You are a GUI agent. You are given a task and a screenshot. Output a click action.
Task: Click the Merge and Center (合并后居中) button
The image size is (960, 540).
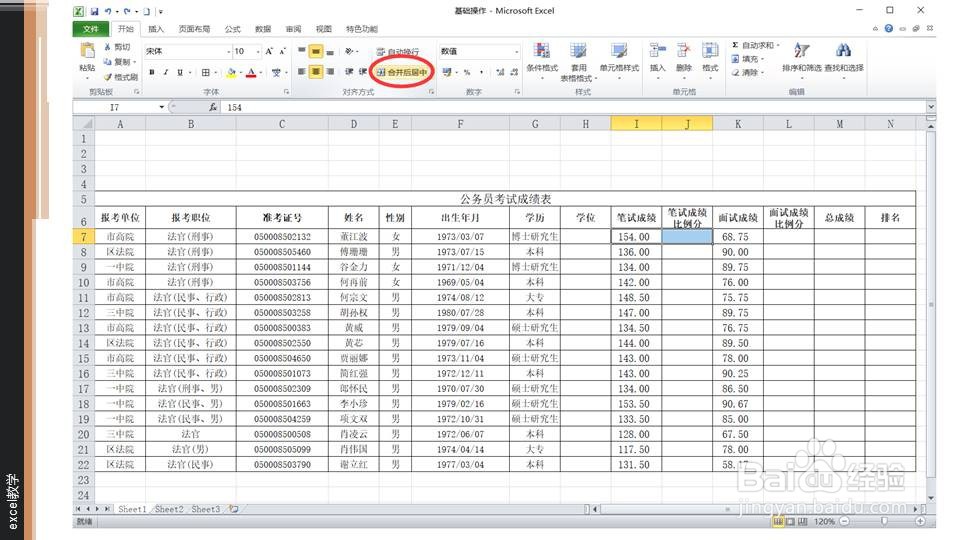tap(402, 72)
